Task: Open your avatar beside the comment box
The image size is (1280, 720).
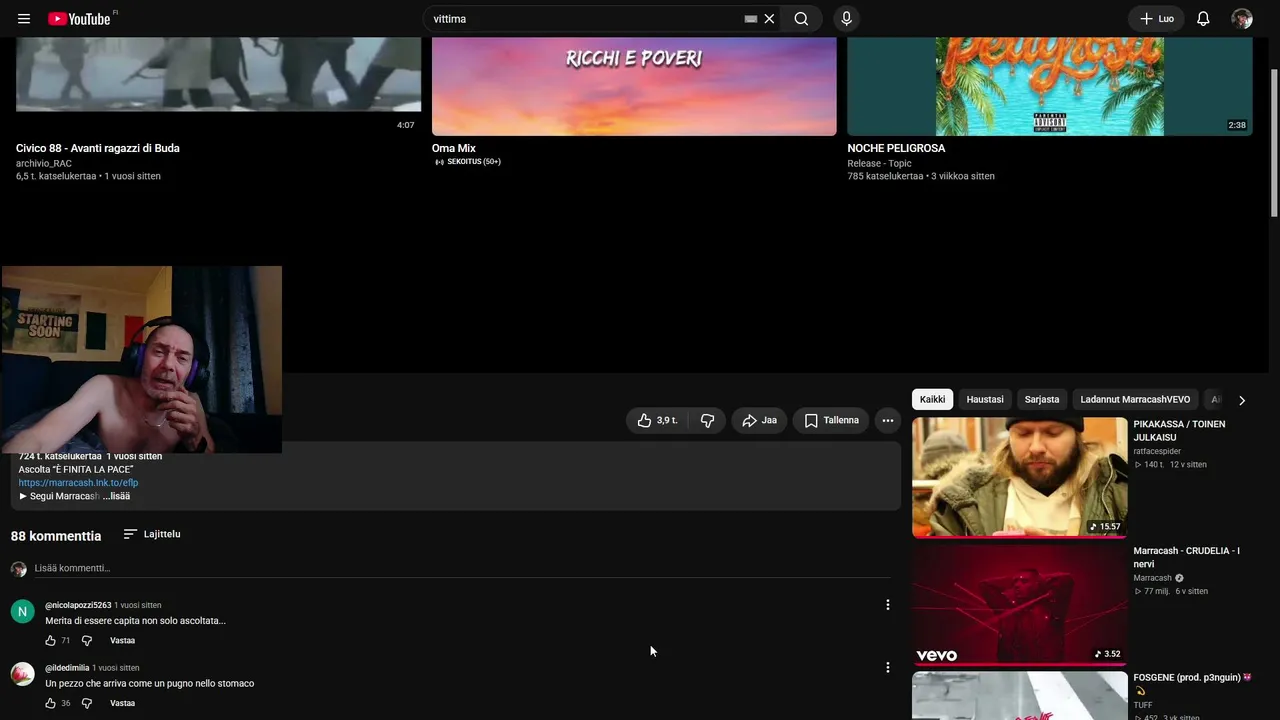Action: (x=18, y=569)
